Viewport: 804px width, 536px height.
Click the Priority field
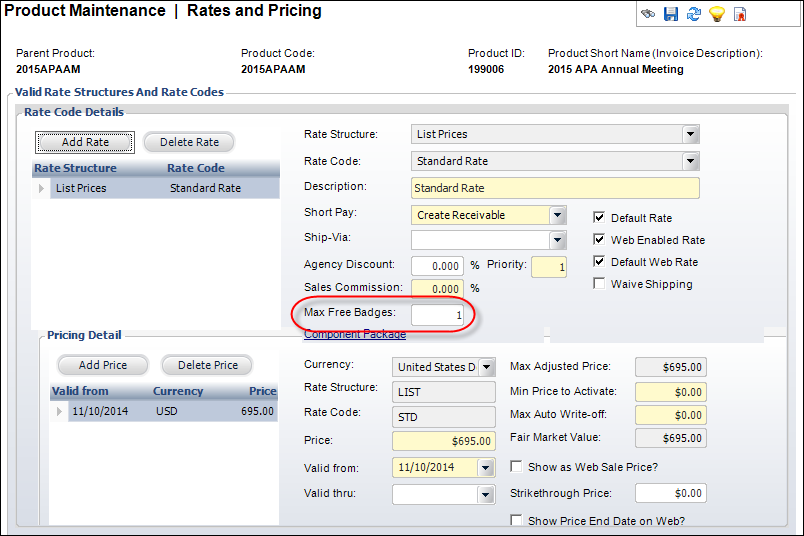[x=549, y=267]
